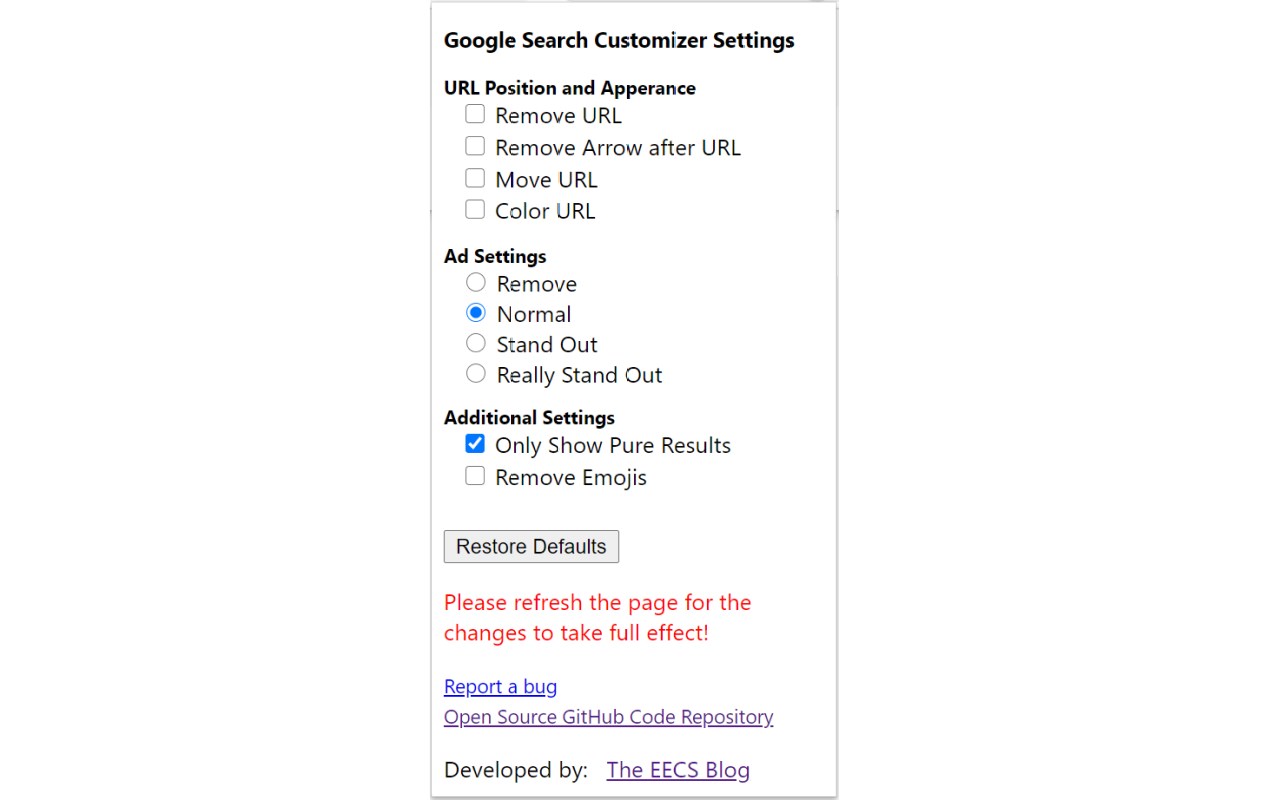Select the Really Stand Out radio button

coord(476,374)
